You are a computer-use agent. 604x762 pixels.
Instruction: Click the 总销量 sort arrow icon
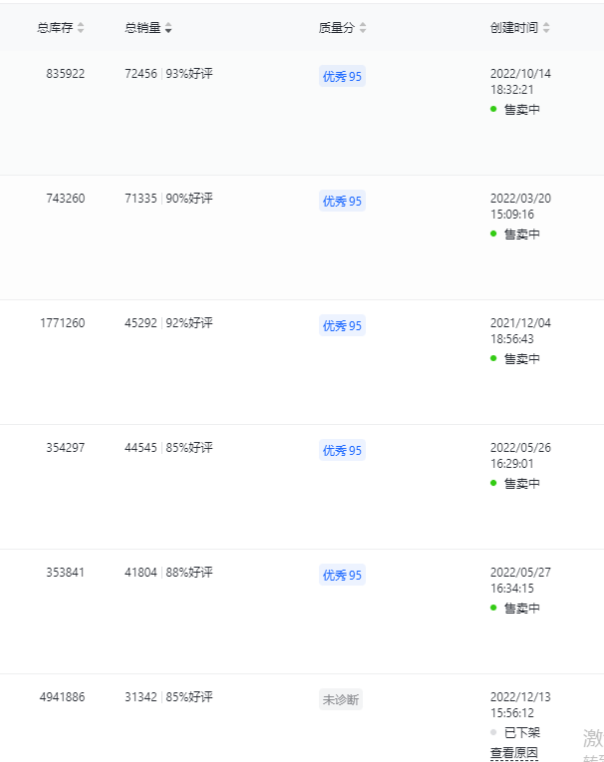[168, 28]
